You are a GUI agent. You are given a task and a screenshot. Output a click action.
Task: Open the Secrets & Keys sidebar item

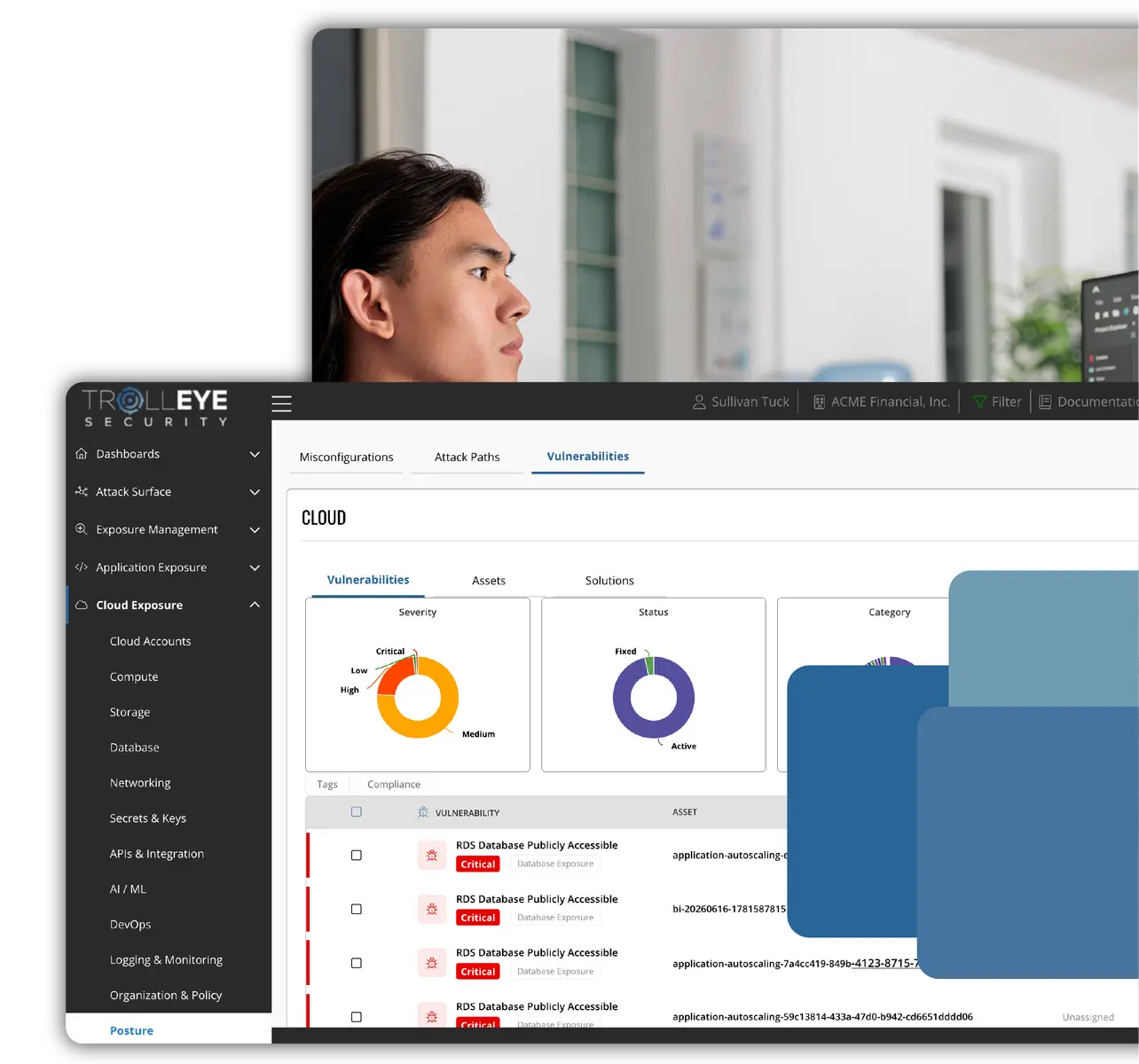tap(147, 818)
